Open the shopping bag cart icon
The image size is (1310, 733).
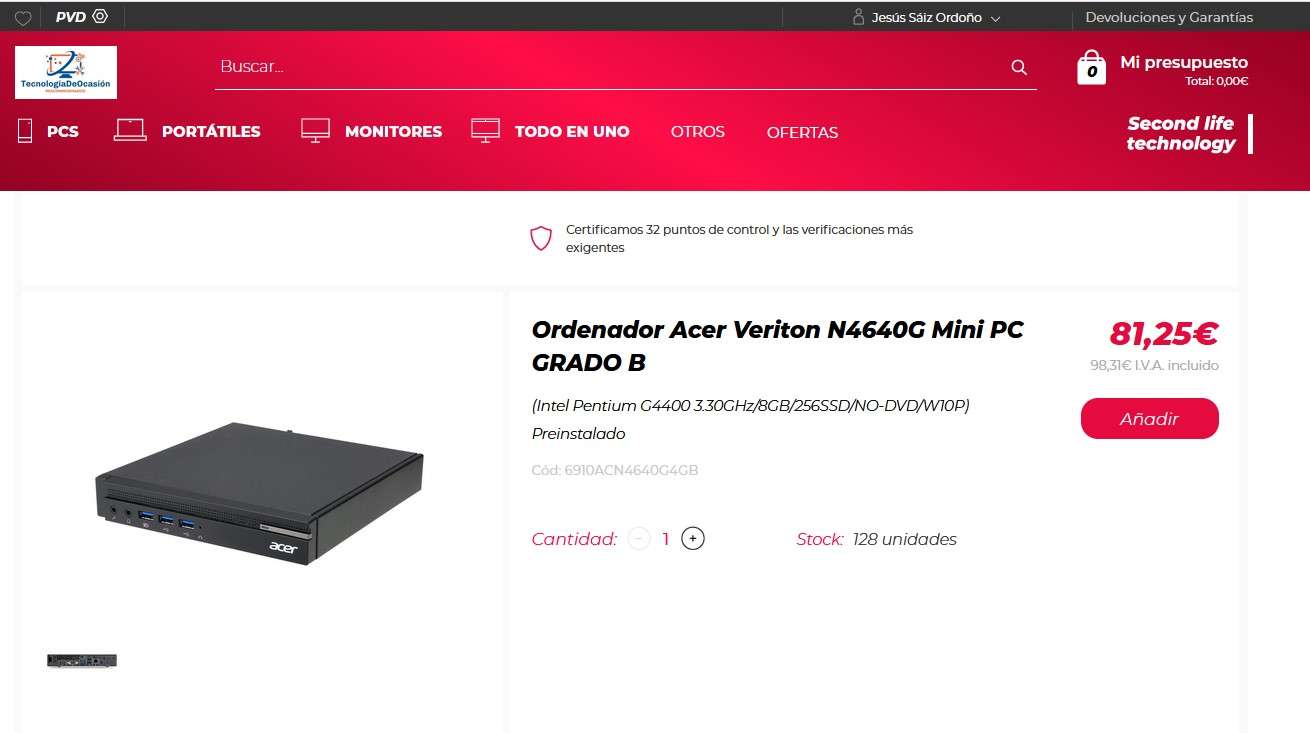click(x=1091, y=67)
